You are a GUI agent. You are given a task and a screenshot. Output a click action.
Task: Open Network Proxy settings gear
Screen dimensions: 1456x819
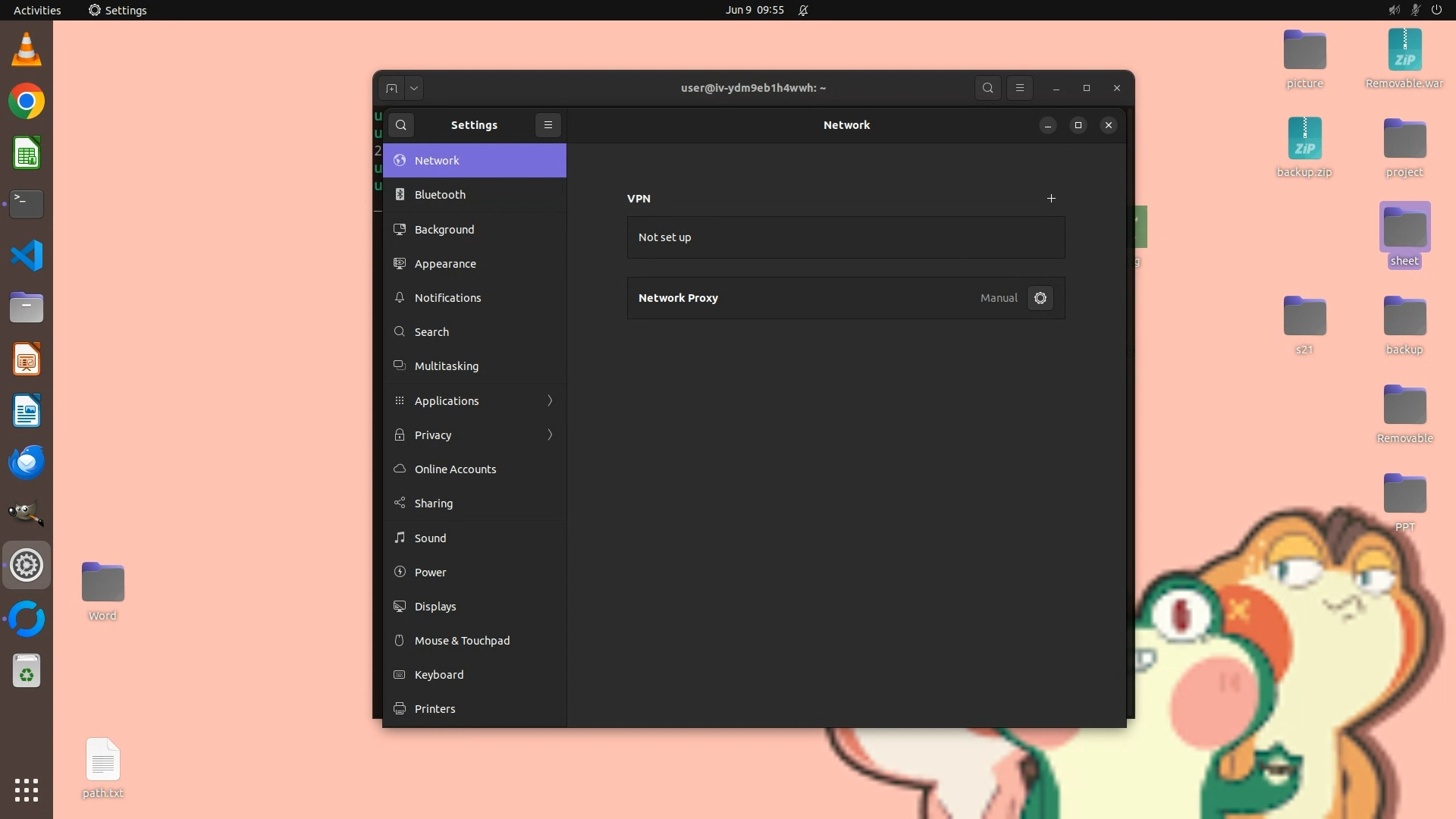[1040, 298]
